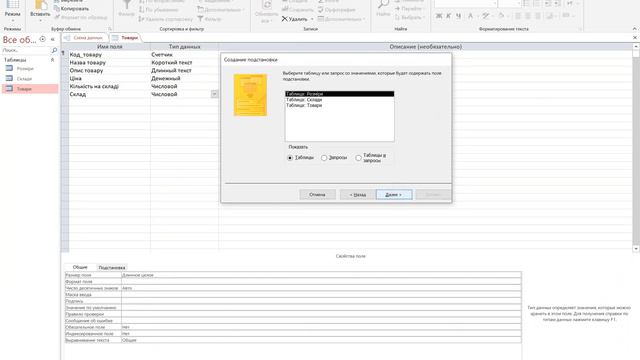Click the Орфография spelling check button
The height and width of the screenshot is (360, 640).
336,10
